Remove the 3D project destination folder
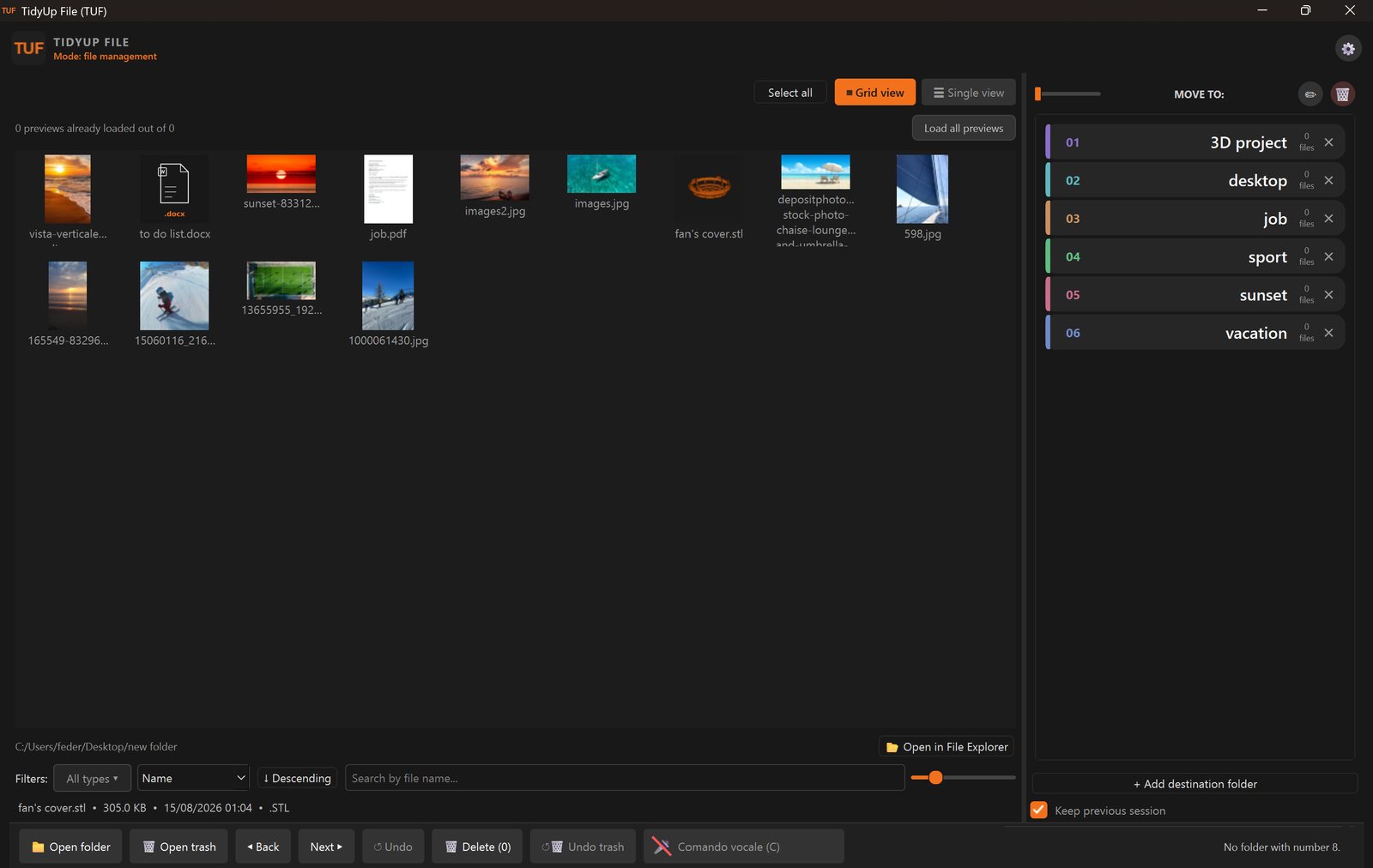The height and width of the screenshot is (868, 1373). 1328,142
